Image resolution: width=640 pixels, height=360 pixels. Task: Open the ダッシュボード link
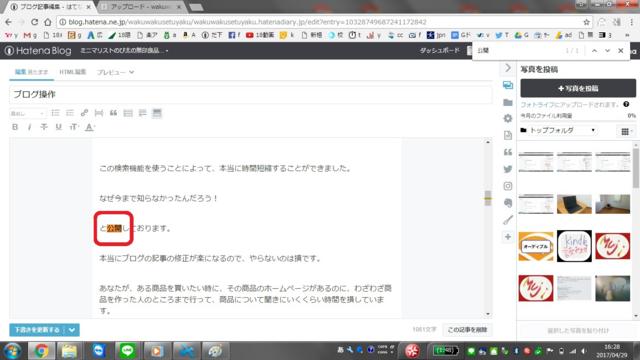(440, 50)
